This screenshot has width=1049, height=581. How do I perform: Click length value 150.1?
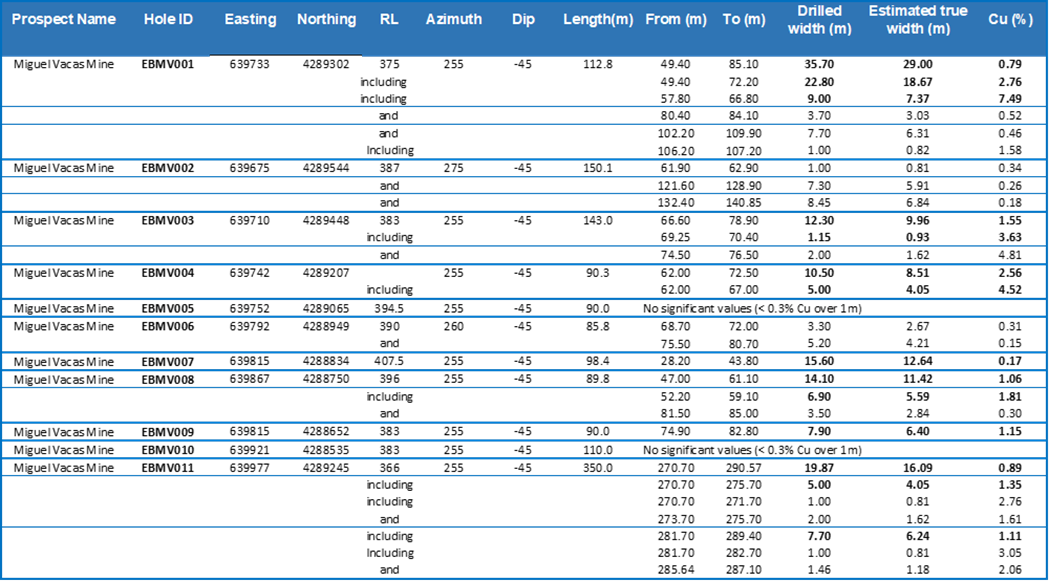pos(598,168)
